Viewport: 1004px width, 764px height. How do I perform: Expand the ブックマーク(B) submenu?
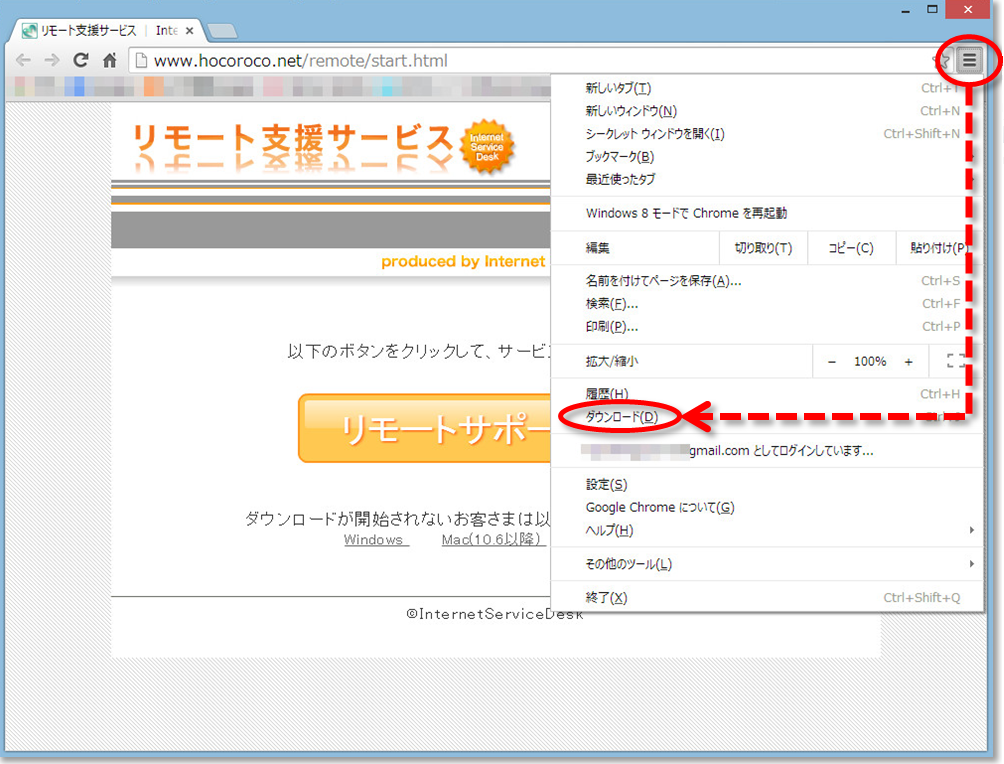(x=766, y=156)
